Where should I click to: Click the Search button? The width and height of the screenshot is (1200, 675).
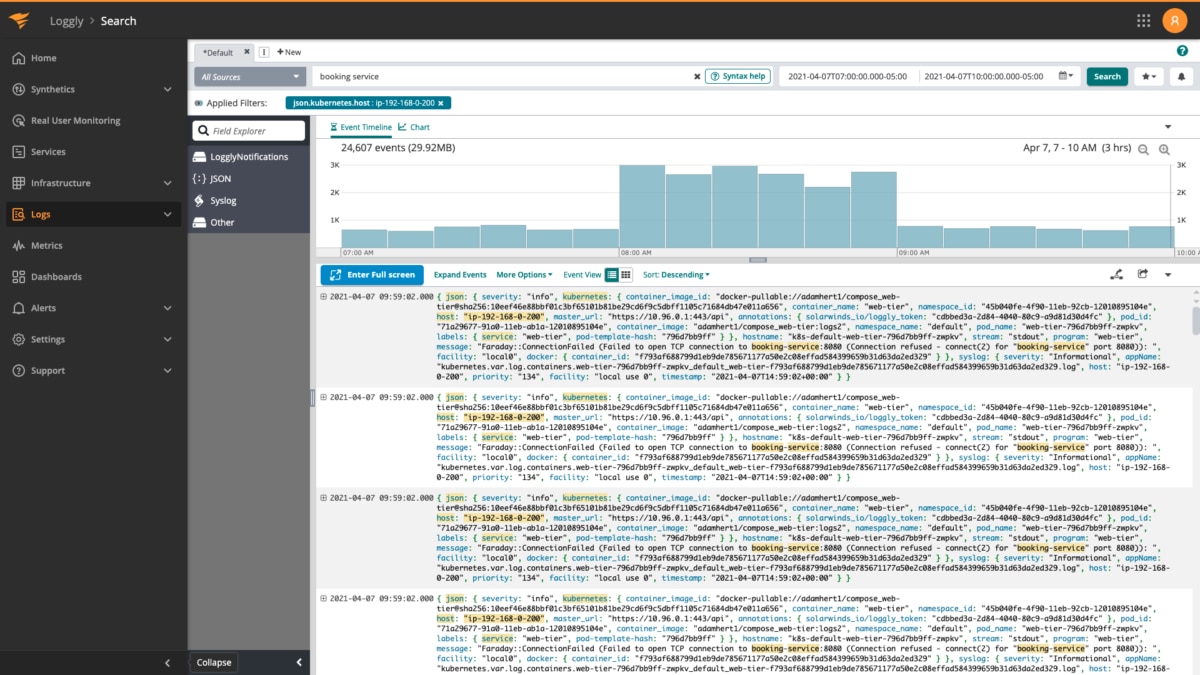(1107, 76)
